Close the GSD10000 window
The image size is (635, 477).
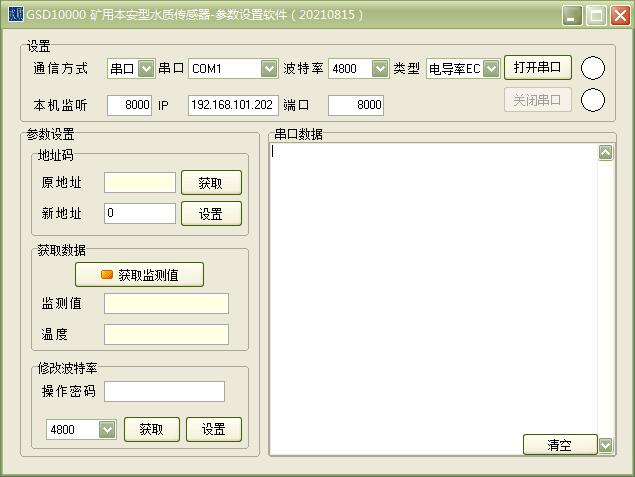point(620,16)
